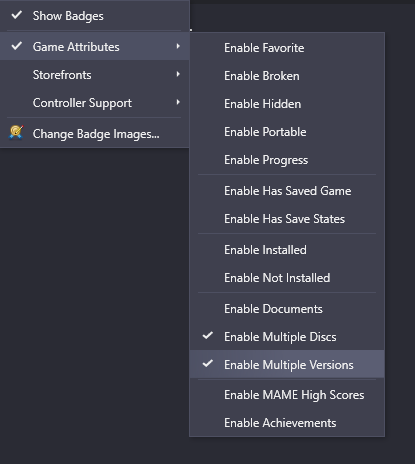Select Enable Broken option

[x=287, y=76]
